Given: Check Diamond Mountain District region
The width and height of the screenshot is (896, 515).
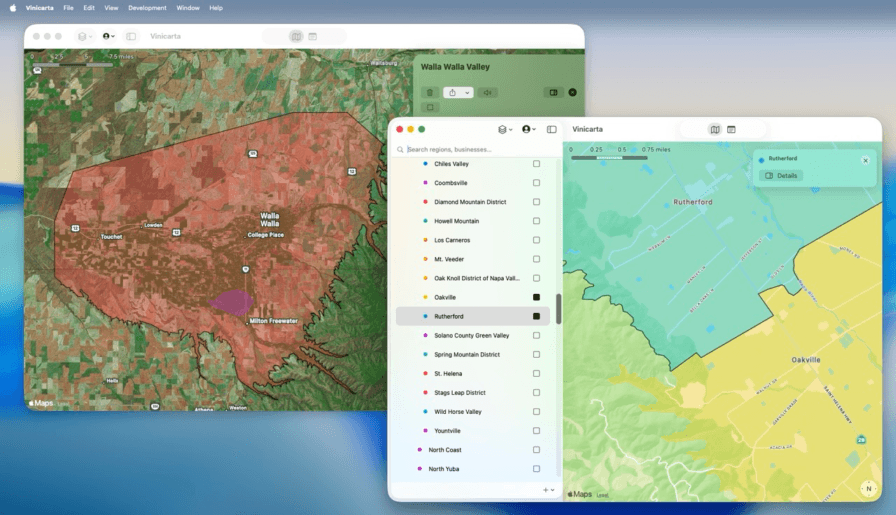Looking at the screenshot, I should 536,202.
